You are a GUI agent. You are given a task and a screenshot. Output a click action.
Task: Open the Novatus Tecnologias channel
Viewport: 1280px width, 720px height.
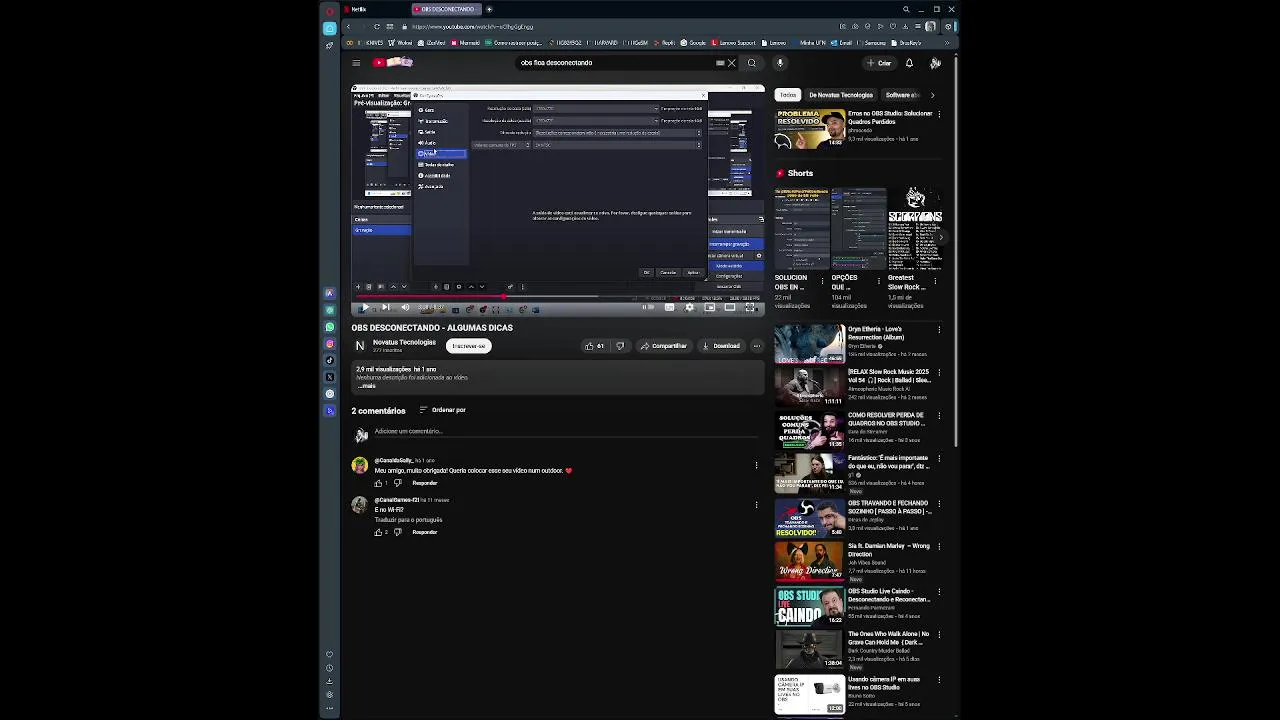[404, 342]
